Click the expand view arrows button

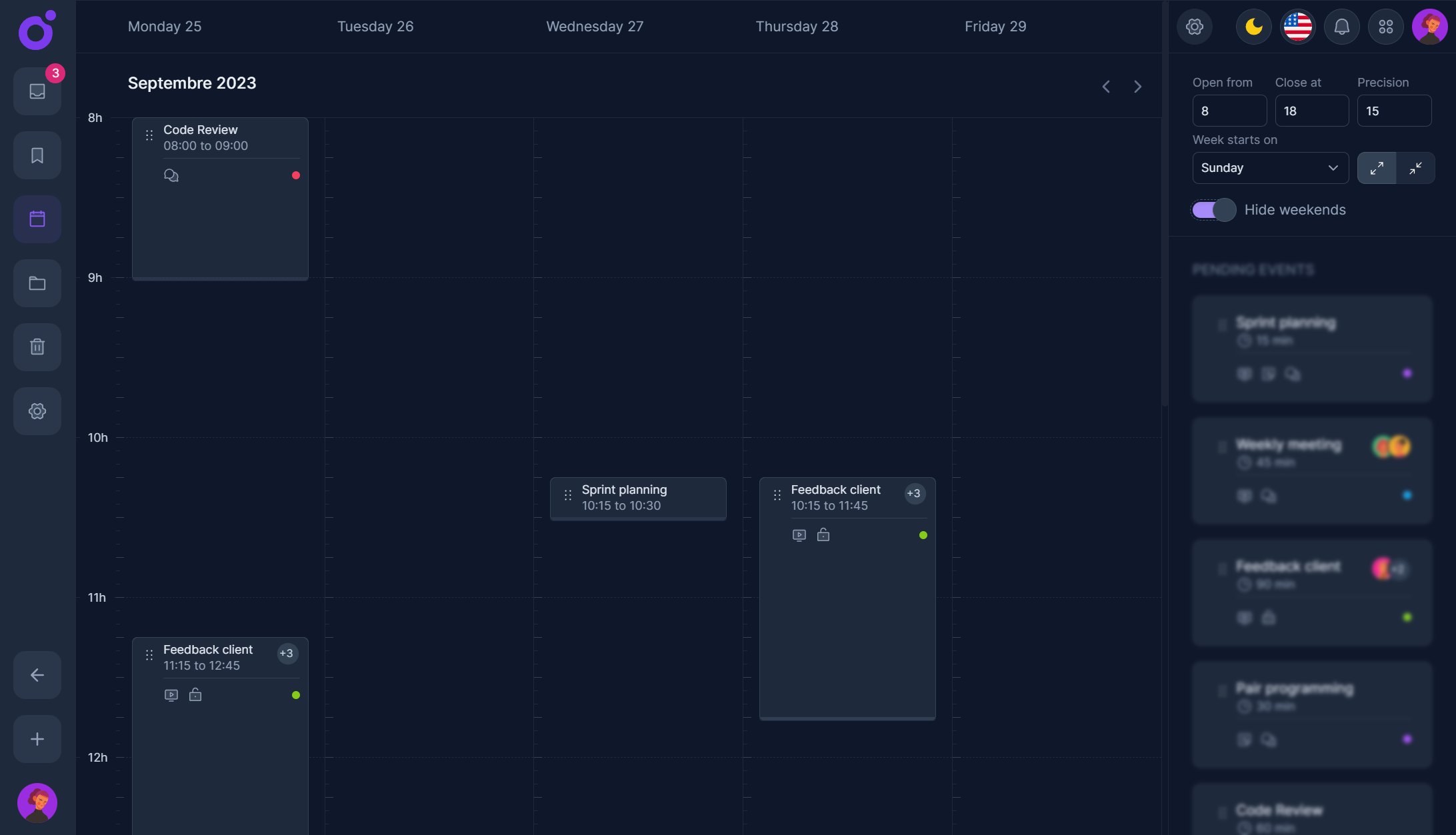pos(1377,168)
